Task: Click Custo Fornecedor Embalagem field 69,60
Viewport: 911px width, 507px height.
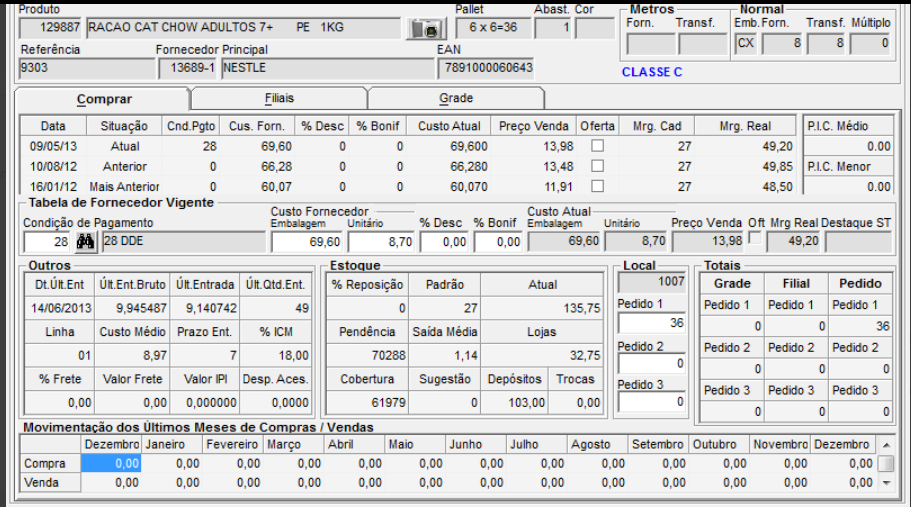Action: pos(307,242)
